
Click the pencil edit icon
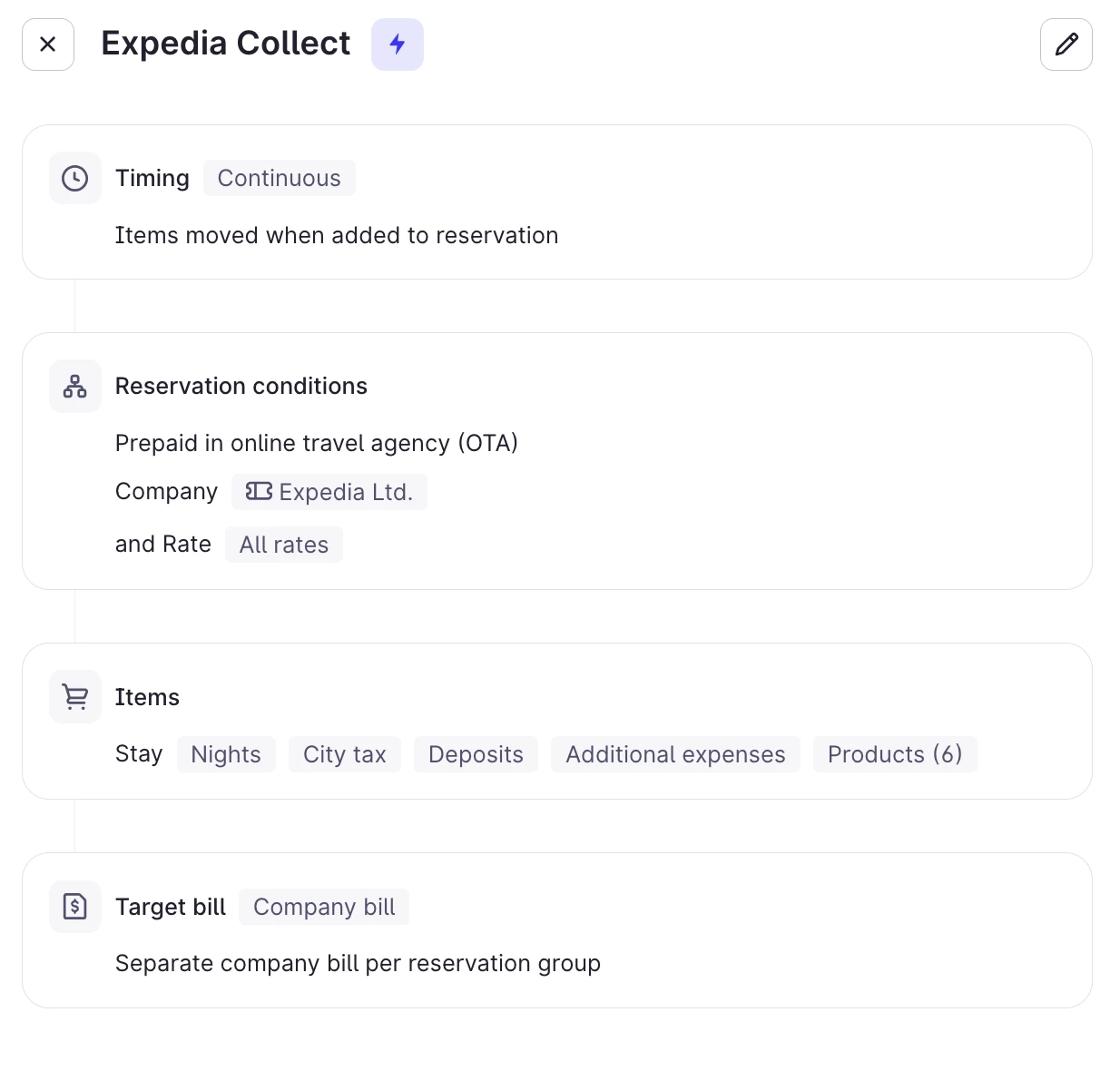(x=1066, y=44)
